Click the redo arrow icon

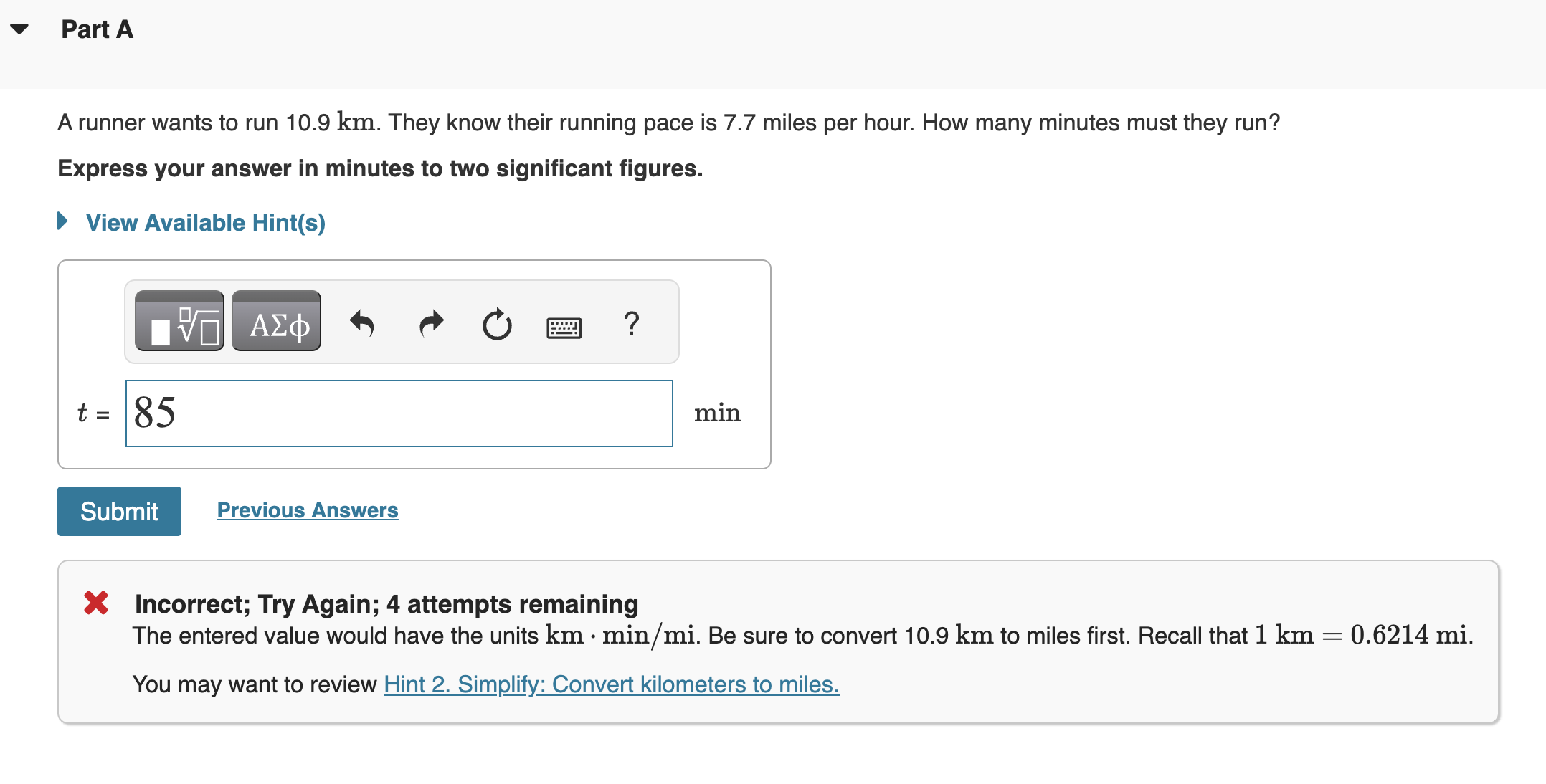(430, 324)
